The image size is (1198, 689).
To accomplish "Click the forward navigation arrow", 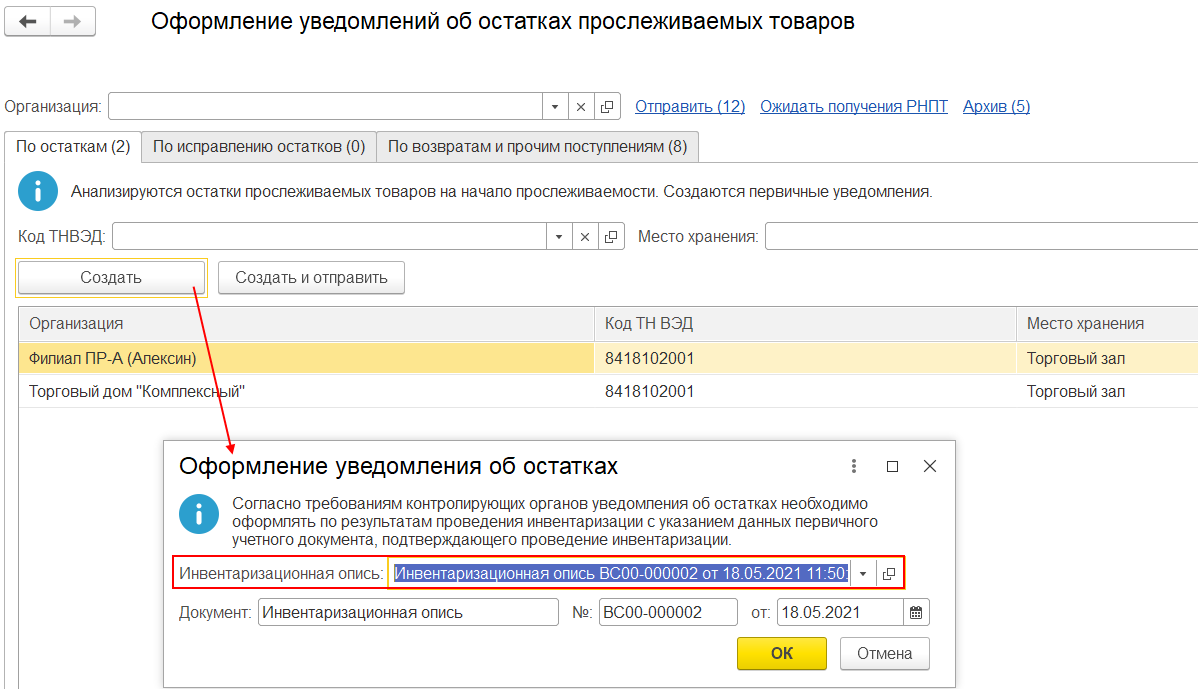I will pyautogui.click(x=72, y=22).
